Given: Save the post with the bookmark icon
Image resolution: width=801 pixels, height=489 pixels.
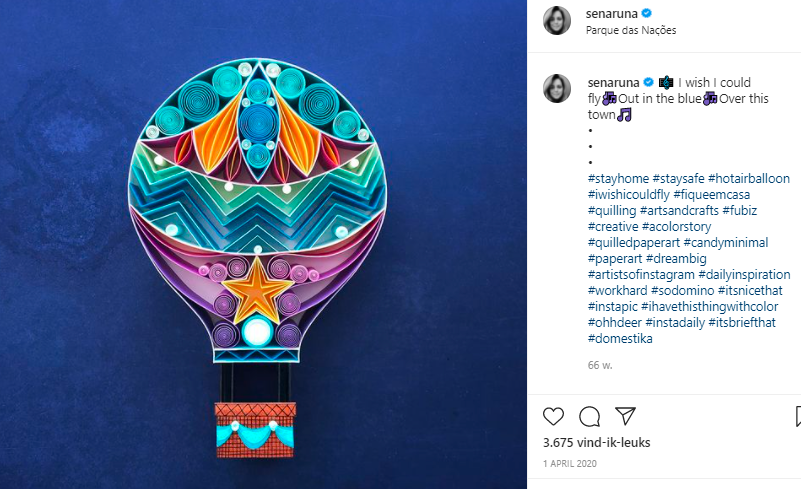Looking at the screenshot, I should click(796, 415).
